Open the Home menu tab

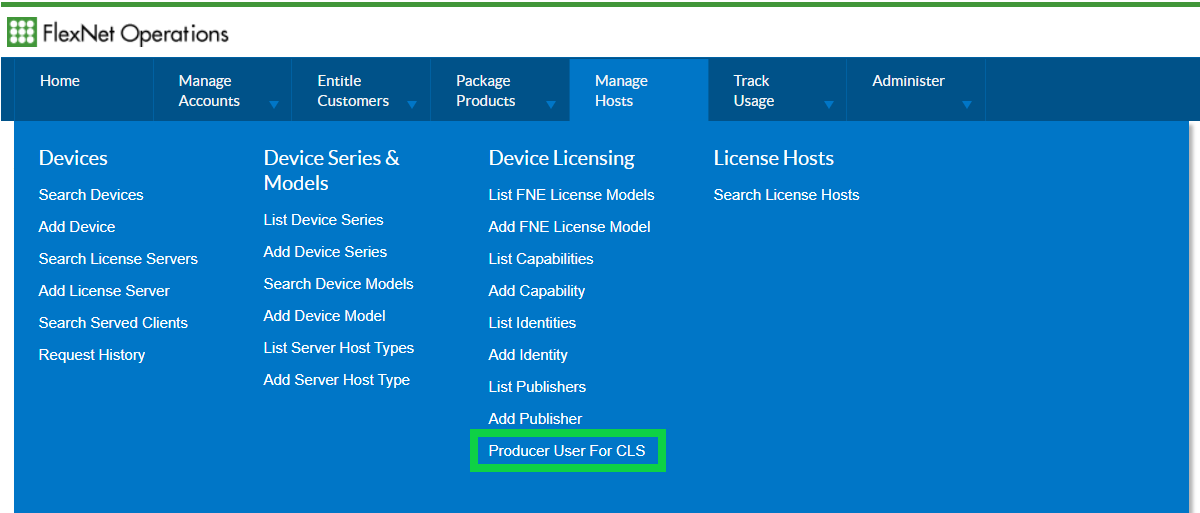click(60, 81)
